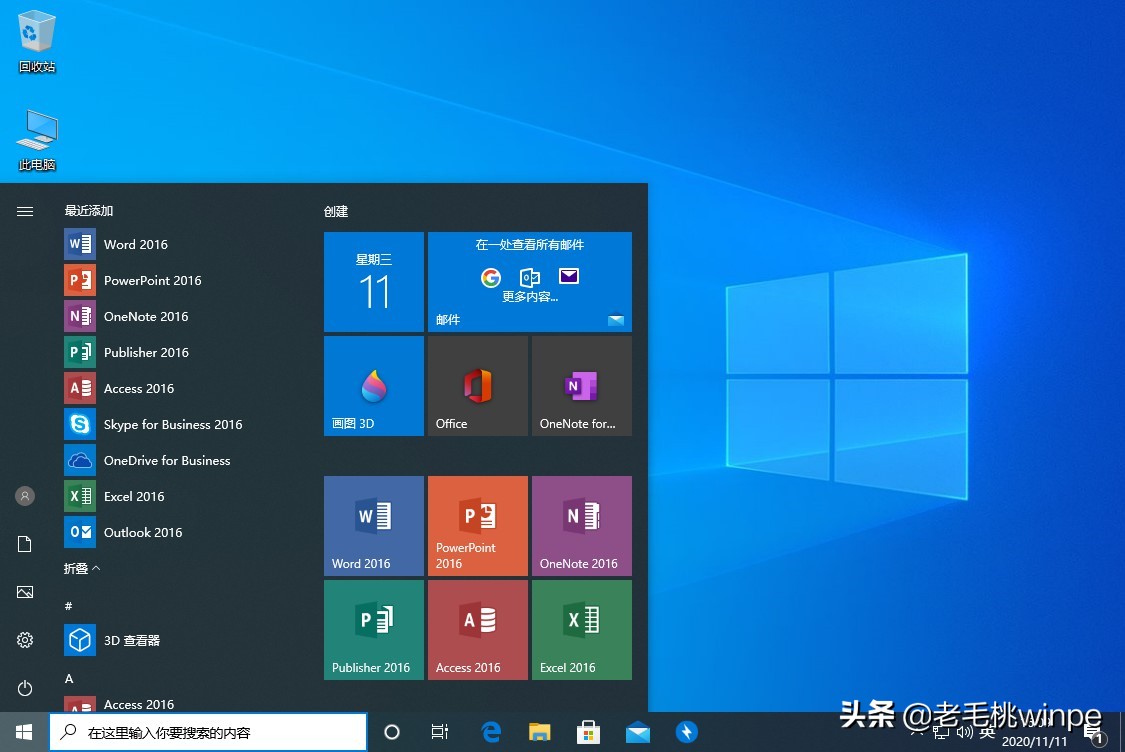Viewport: 1125px width, 752px height.
Task: Launch Microsoft Edge from the taskbar
Action: 491,732
